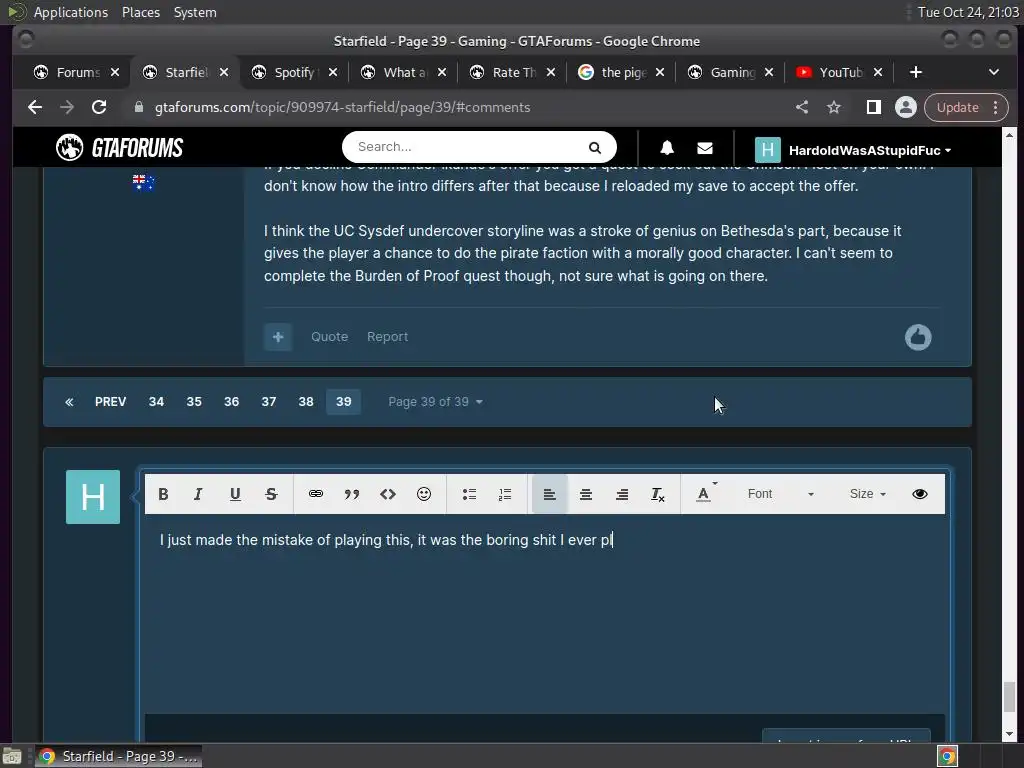Click the multiquote plus button

[278, 337]
